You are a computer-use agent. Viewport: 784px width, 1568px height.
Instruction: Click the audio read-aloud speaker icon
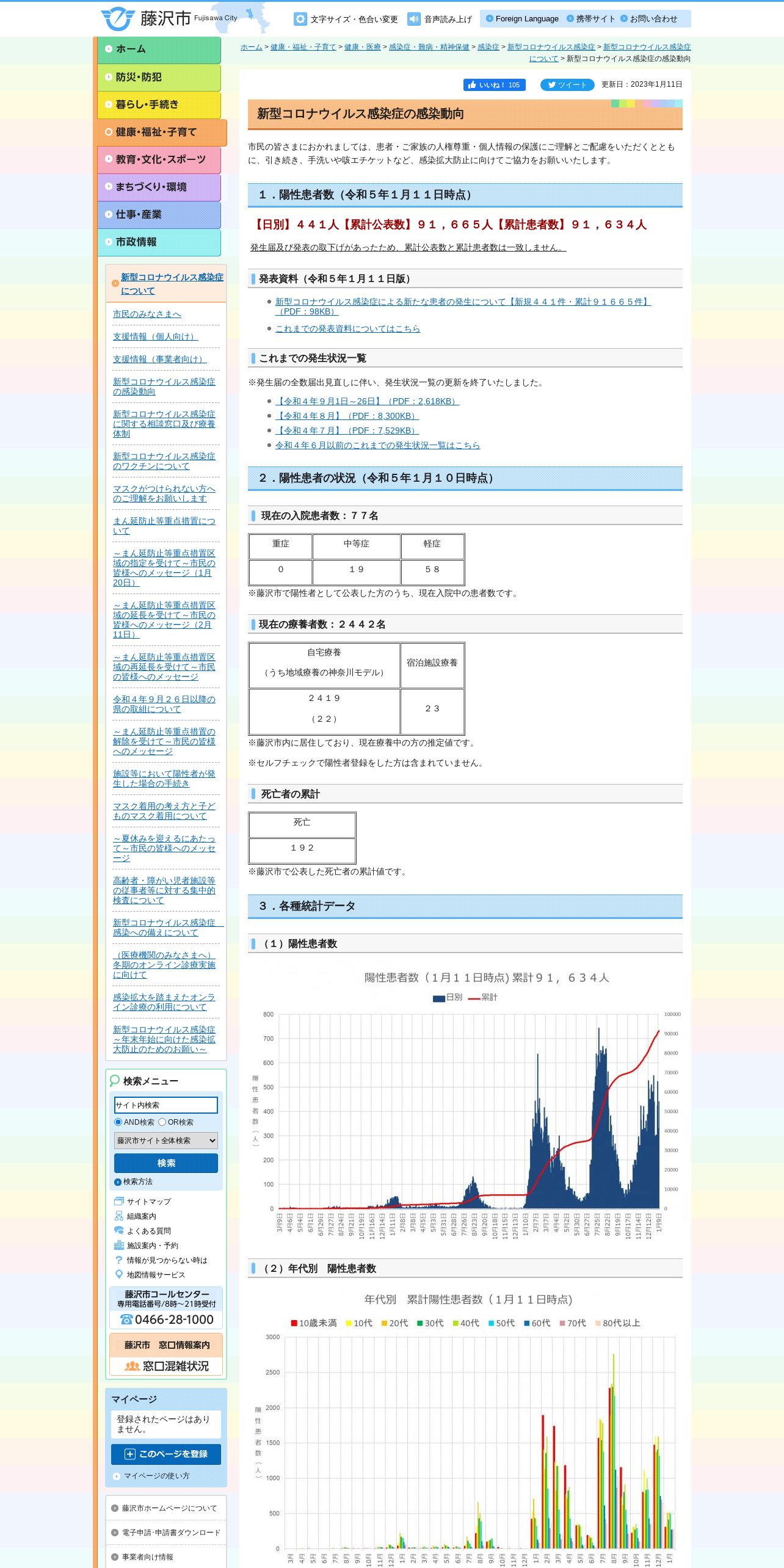(x=414, y=19)
